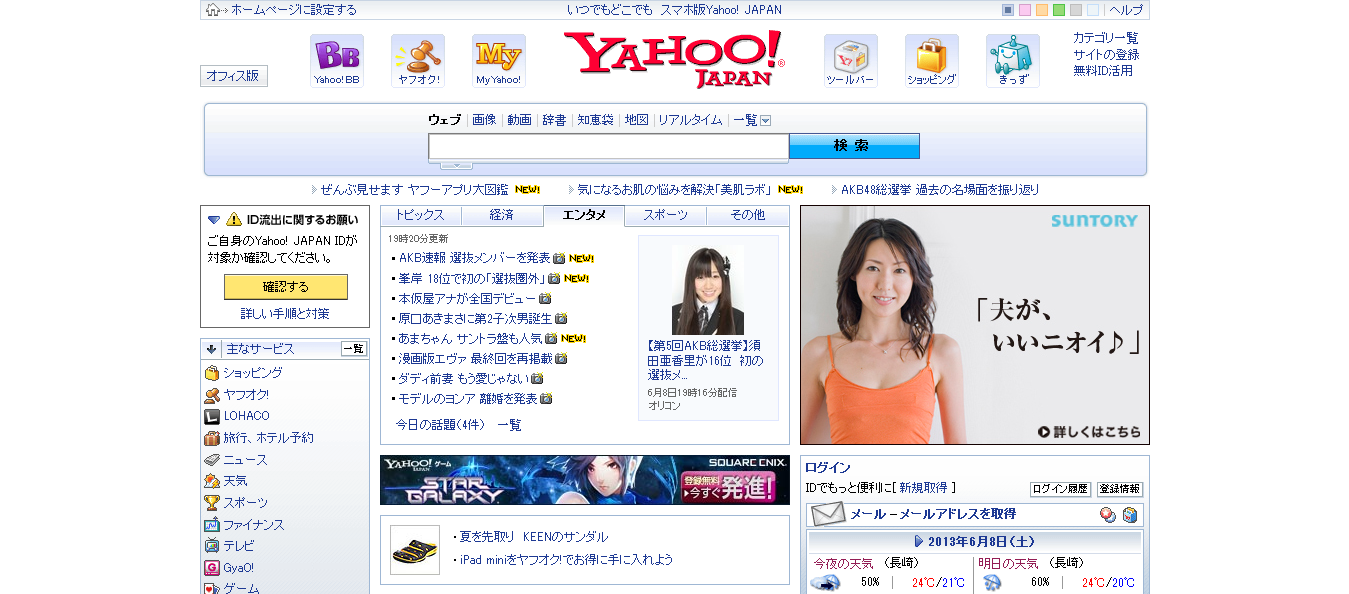Select the green theme color swatch
1349x594 pixels.
1059,10
